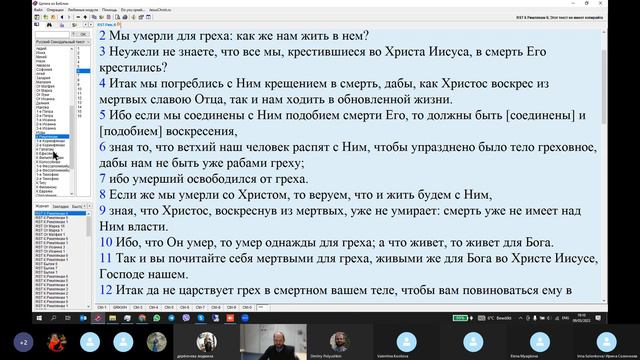Click the active speaker video thumbnail
The height and width of the screenshot is (360, 640).
tap(273, 342)
